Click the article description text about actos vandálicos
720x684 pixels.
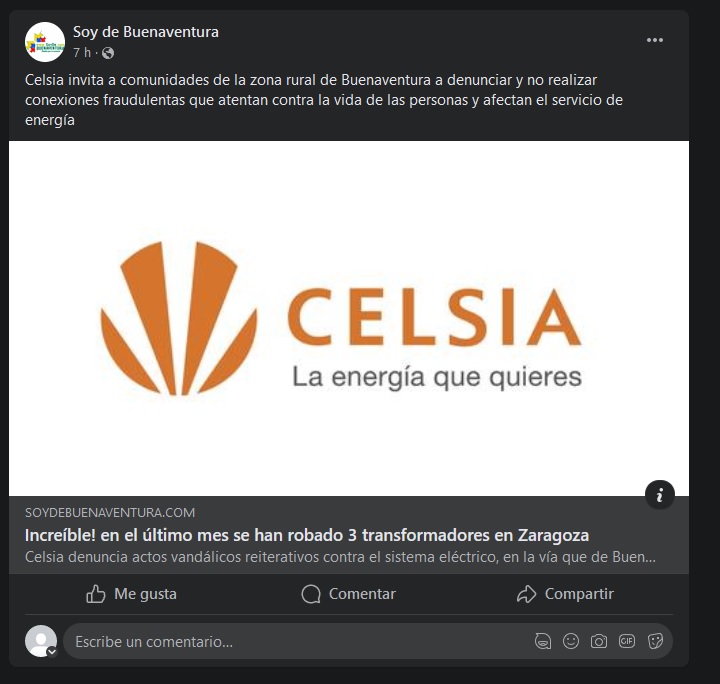340,557
